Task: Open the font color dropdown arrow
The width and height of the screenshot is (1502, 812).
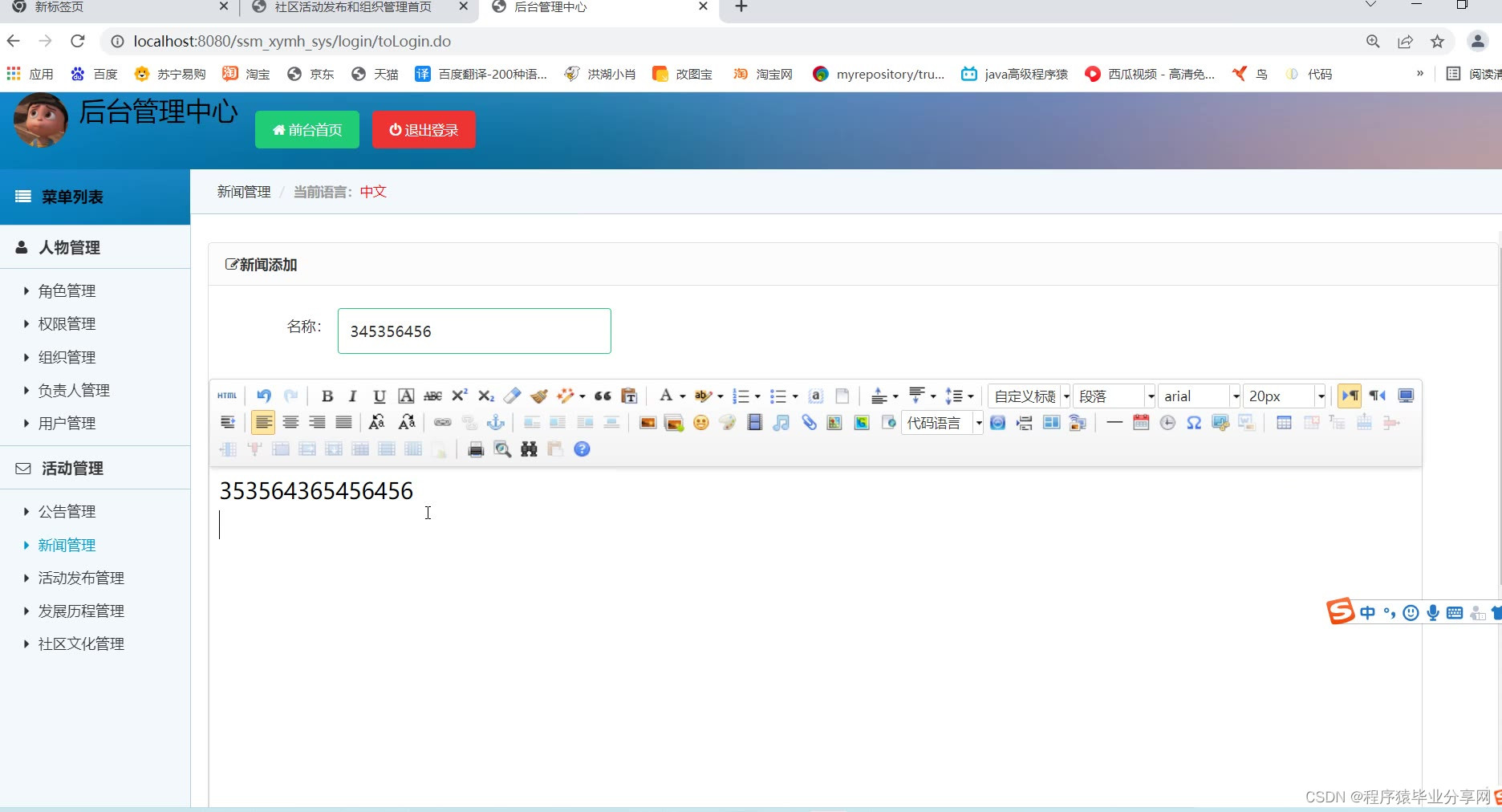Action: coord(683,396)
